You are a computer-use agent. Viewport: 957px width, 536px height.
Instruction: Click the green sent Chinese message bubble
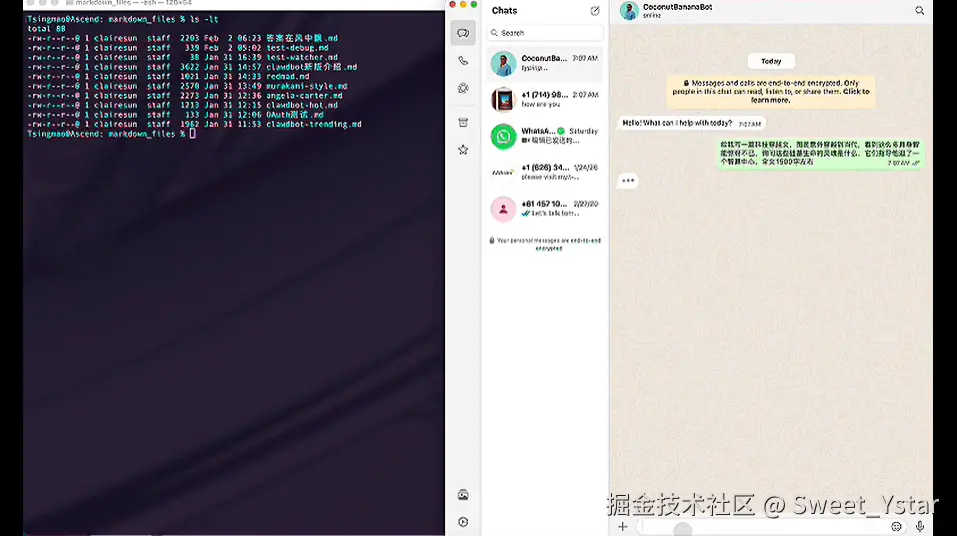click(x=820, y=153)
